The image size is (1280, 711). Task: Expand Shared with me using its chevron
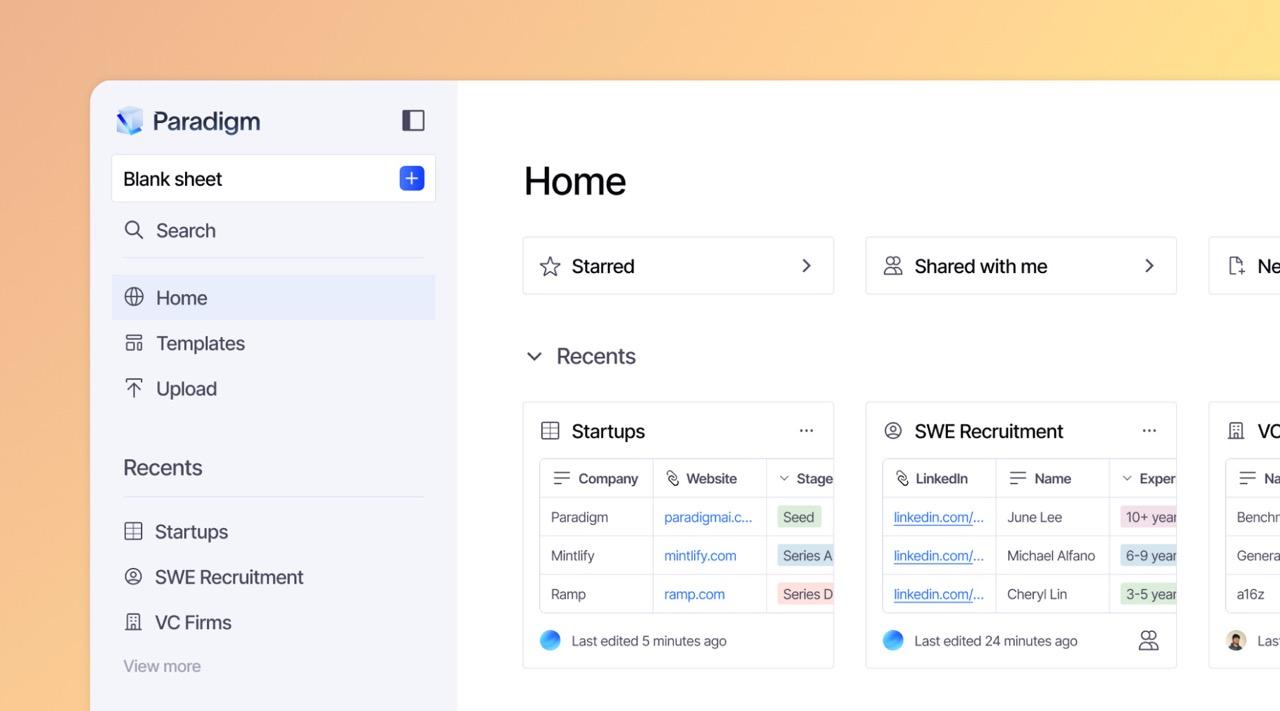(1149, 266)
